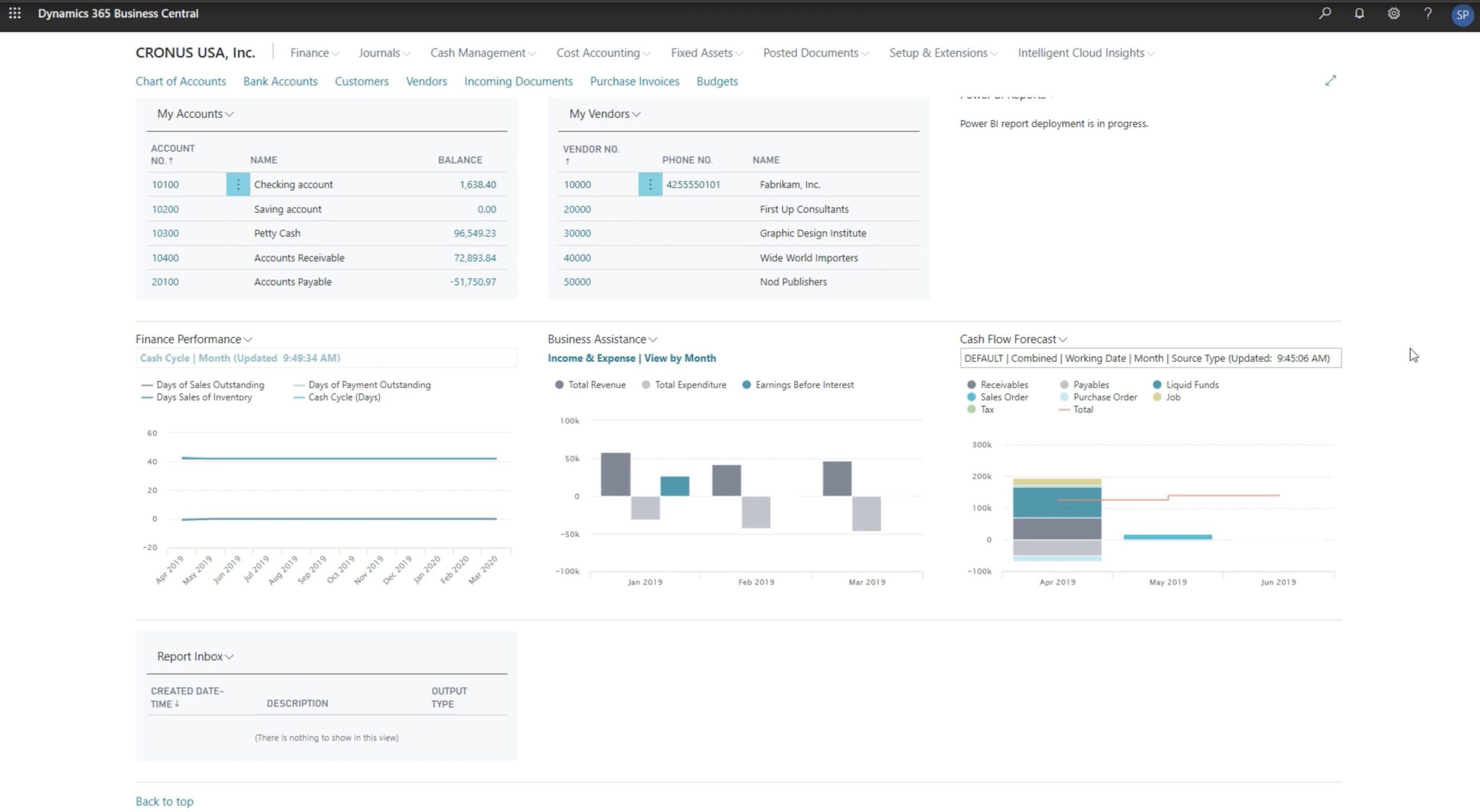Image resolution: width=1480 pixels, height=812 pixels.
Task: Open the My Accounts dropdown
Action: coord(195,114)
